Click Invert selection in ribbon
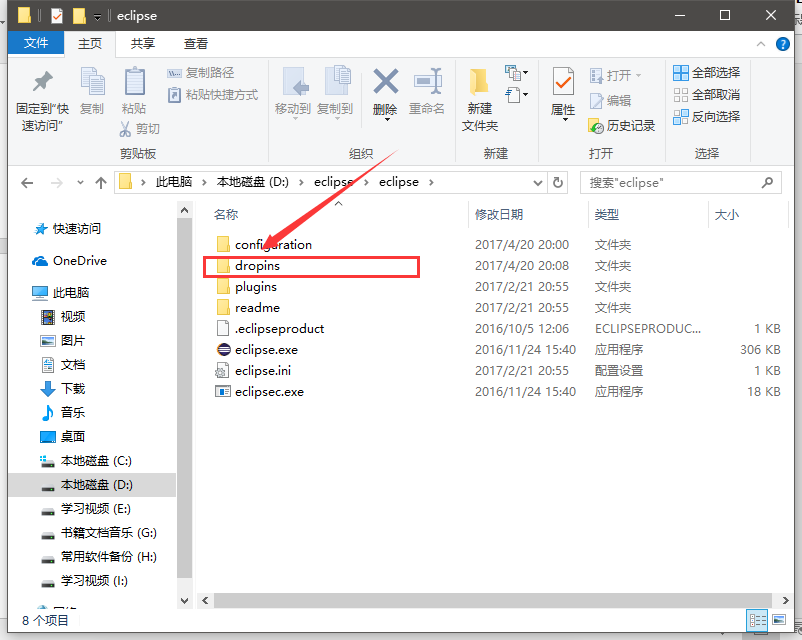 [x=706, y=117]
